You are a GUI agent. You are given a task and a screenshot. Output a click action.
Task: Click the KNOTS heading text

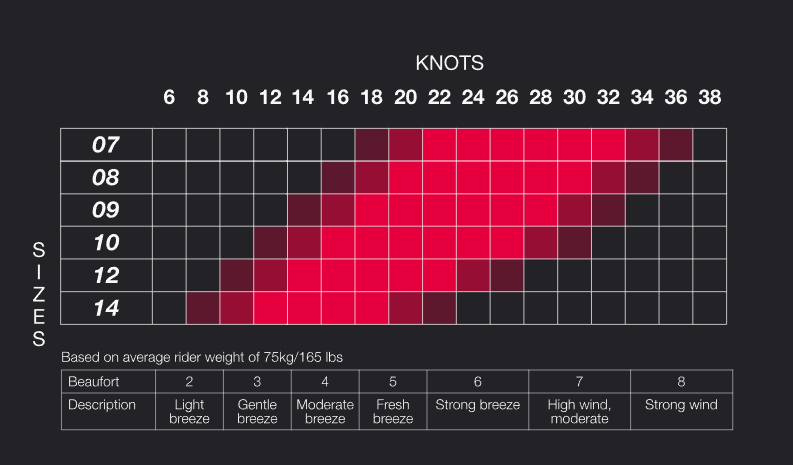(449, 63)
